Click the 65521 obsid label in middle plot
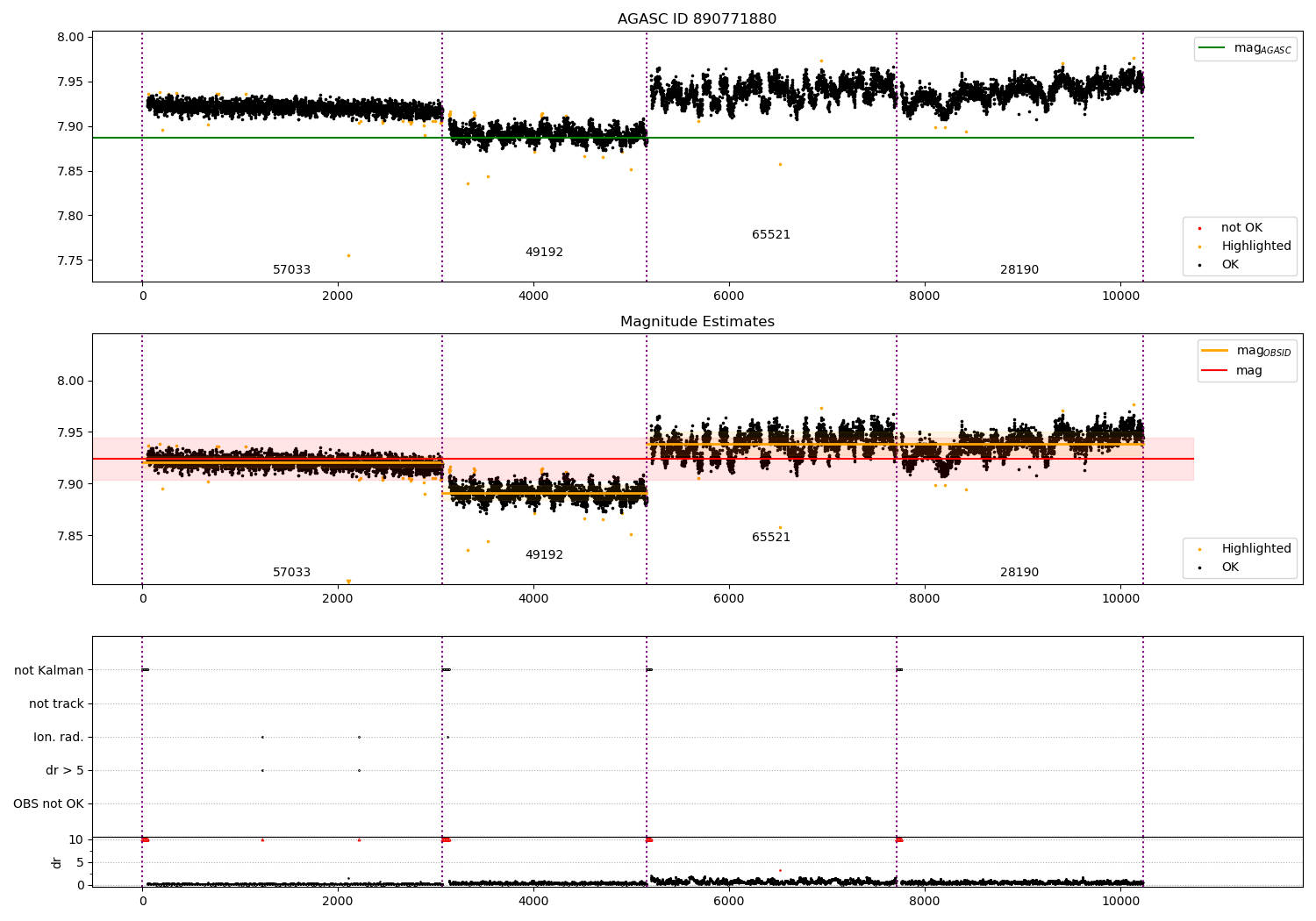Viewport: 1316px width, 921px height. (x=771, y=538)
